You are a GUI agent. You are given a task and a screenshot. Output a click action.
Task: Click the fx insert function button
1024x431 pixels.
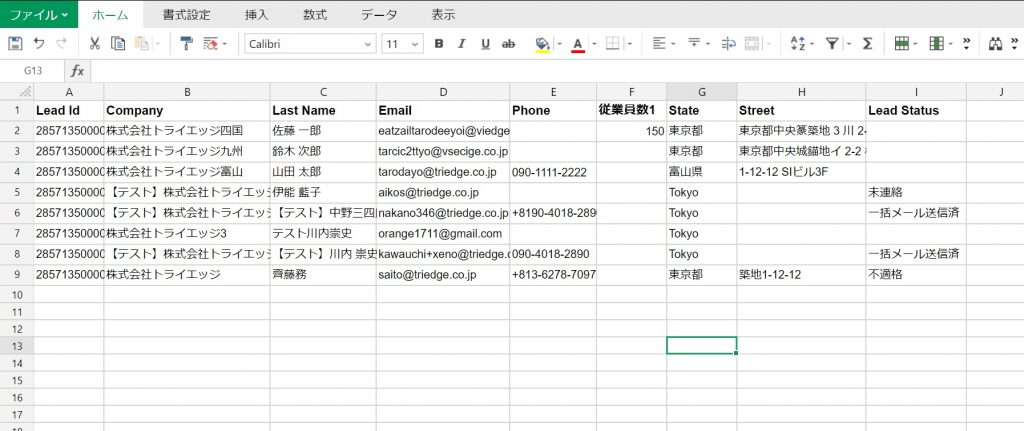pos(78,71)
